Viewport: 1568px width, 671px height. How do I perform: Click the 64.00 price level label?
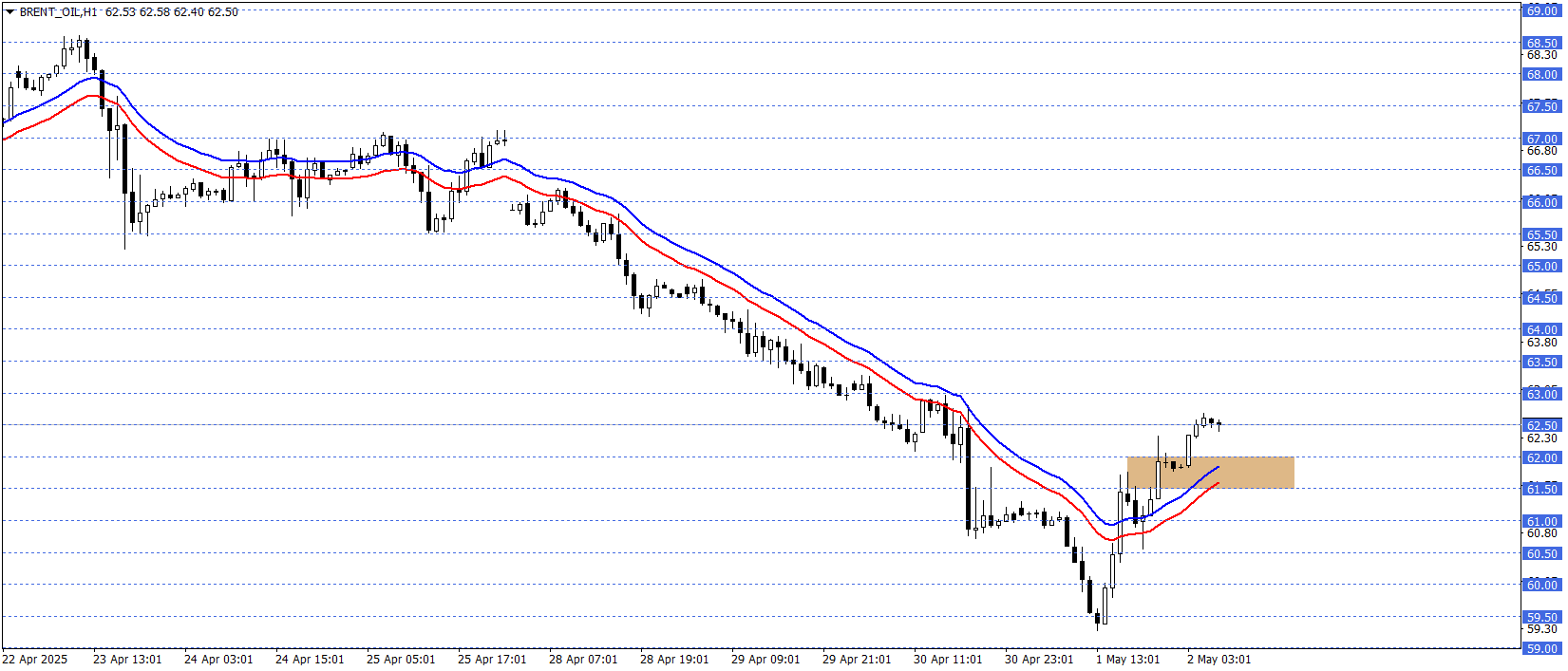[1541, 329]
